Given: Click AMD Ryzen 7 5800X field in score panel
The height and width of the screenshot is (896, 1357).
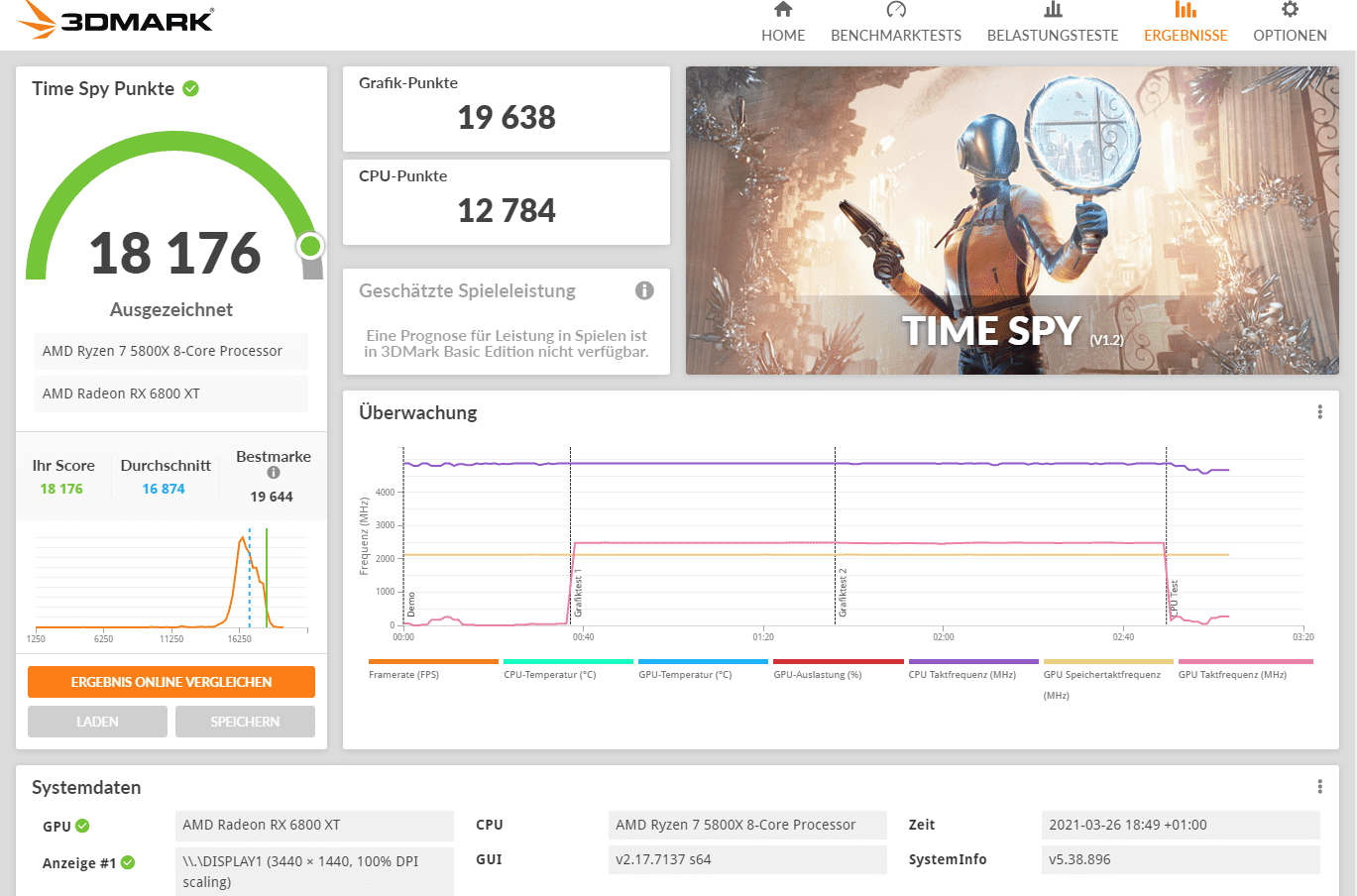Looking at the screenshot, I should (171, 351).
